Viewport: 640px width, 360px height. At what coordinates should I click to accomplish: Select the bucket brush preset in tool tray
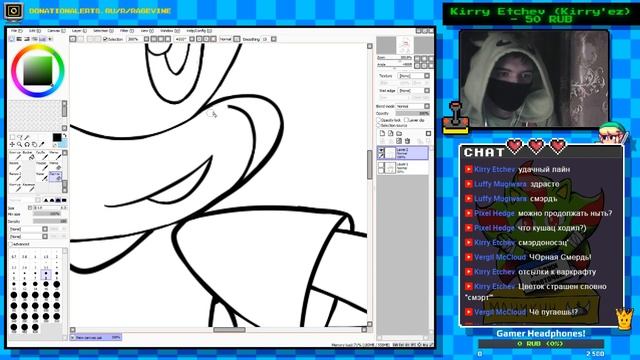[29, 155]
